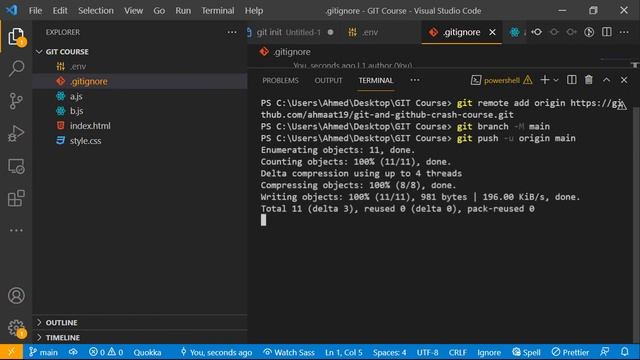This screenshot has height=360, width=640.
Task: Open the Help menu
Action: (x=254, y=11)
